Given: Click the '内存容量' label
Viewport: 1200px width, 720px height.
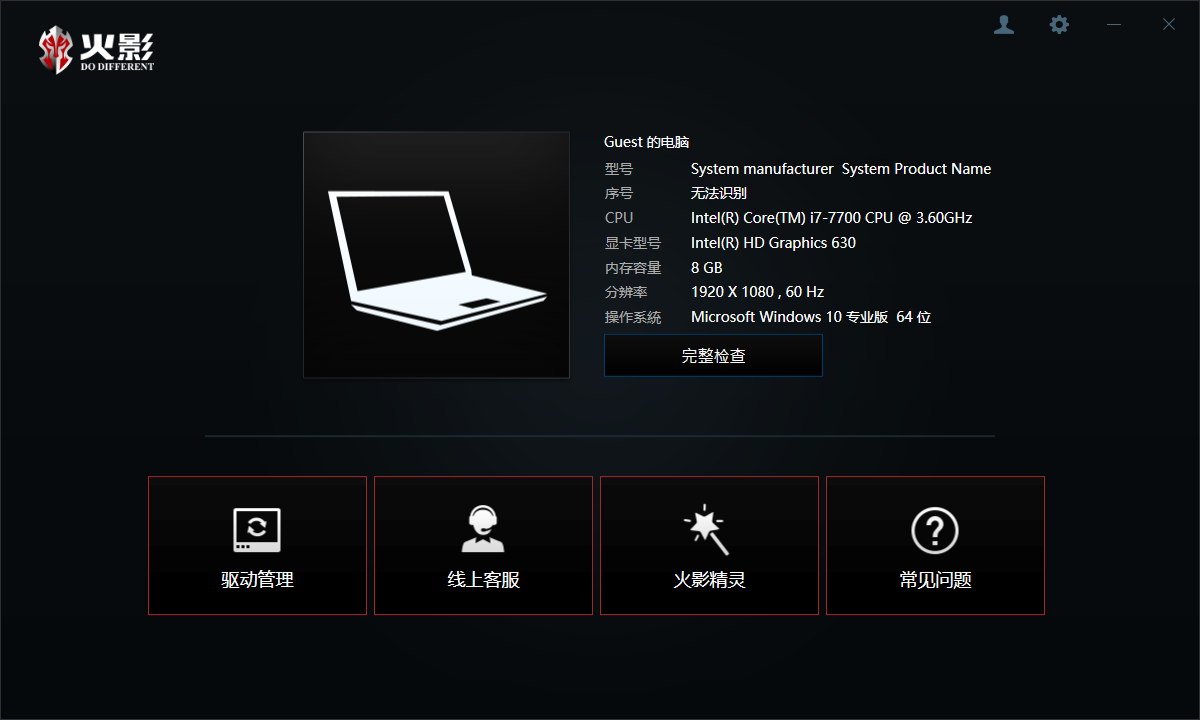Looking at the screenshot, I should pos(633,268).
